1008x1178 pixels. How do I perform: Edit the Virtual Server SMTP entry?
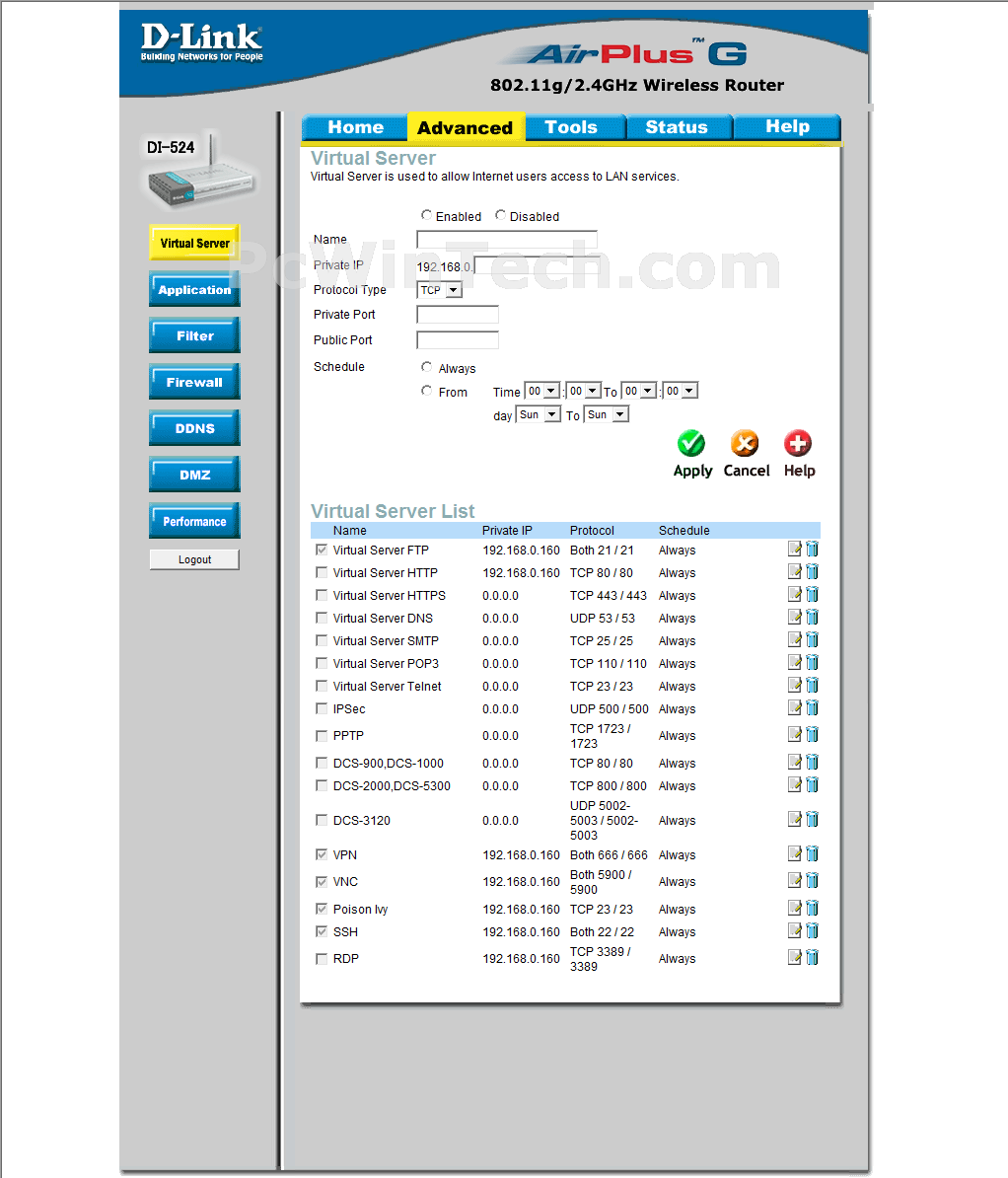[795, 639]
